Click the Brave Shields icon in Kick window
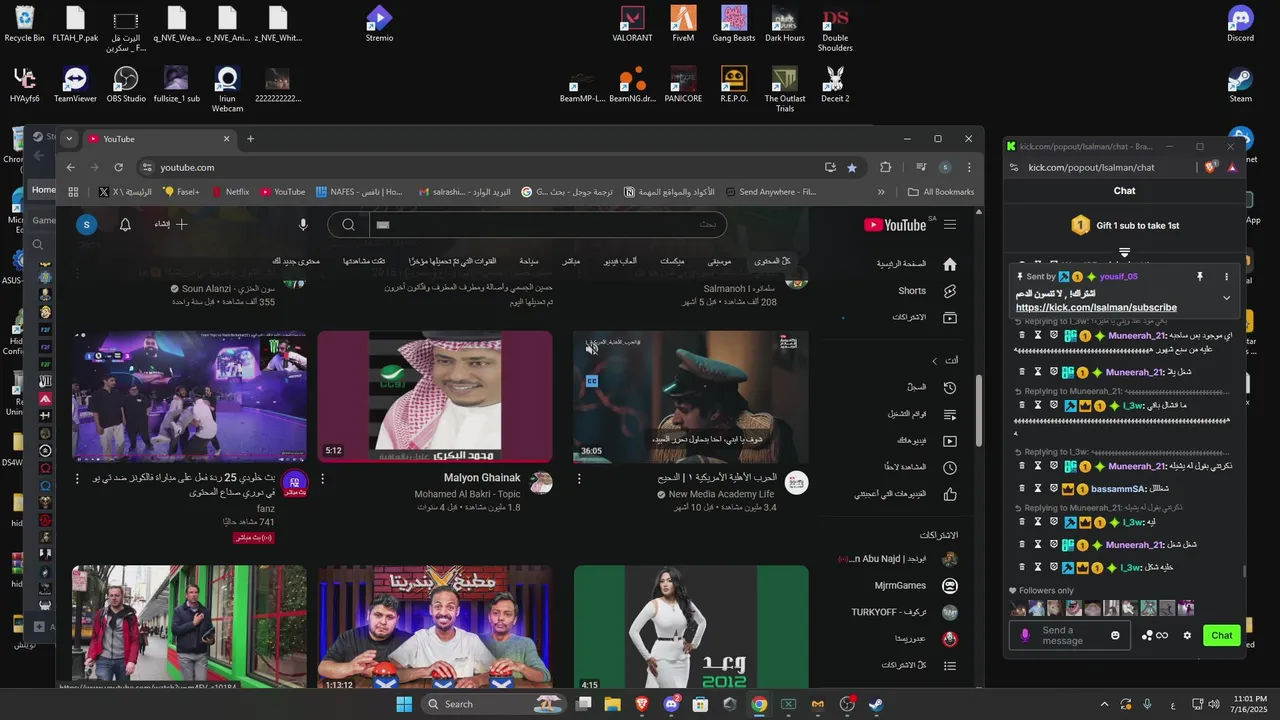This screenshot has height=720, width=1280. tap(1212, 167)
